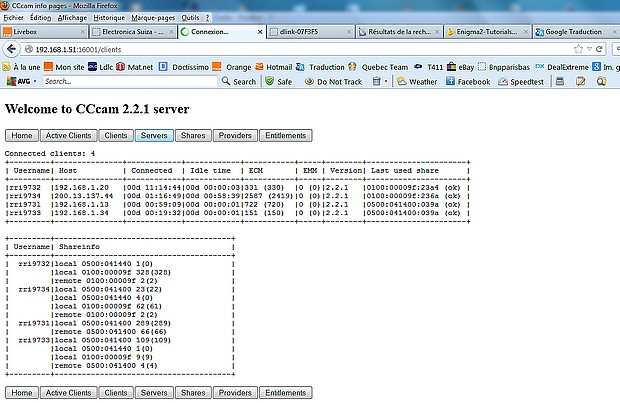The width and height of the screenshot is (620, 403).
Task: Expand the address bar history dropdown arrow
Action: click(x=591, y=49)
